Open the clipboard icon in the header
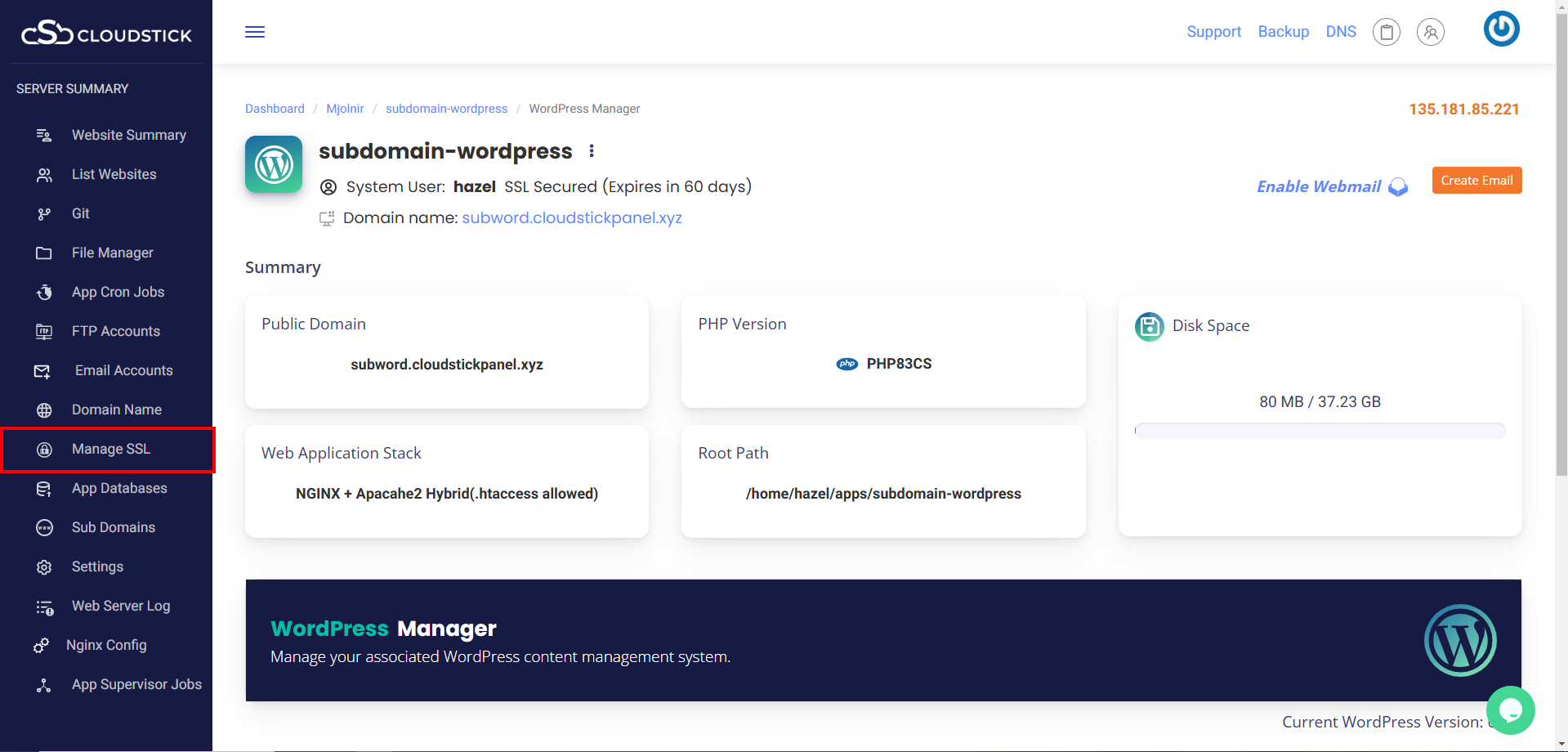The width and height of the screenshot is (1568, 752). click(1386, 32)
